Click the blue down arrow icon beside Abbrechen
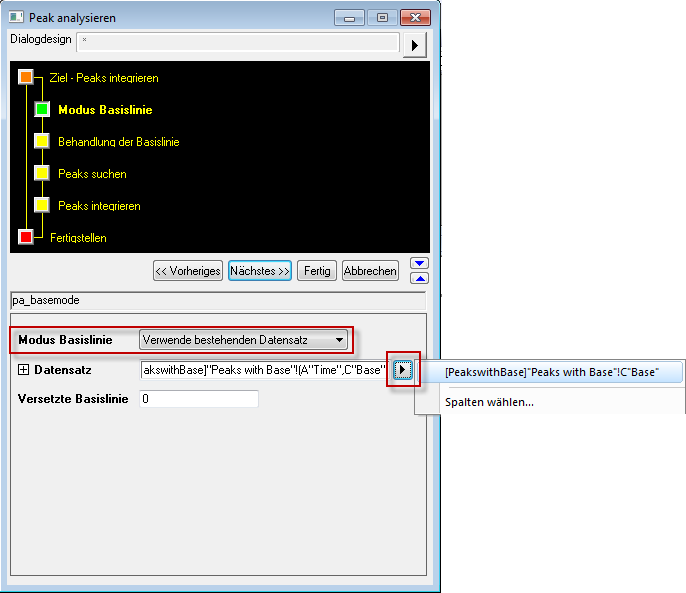The image size is (686, 593). point(420,263)
